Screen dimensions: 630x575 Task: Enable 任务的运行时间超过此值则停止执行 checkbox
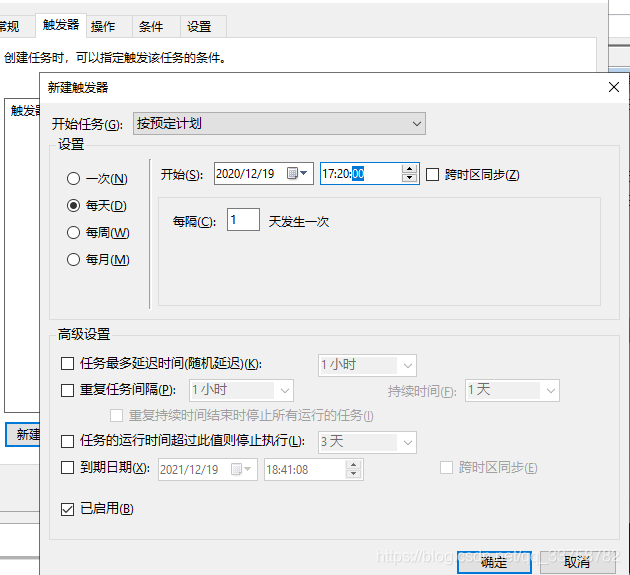tap(68, 441)
